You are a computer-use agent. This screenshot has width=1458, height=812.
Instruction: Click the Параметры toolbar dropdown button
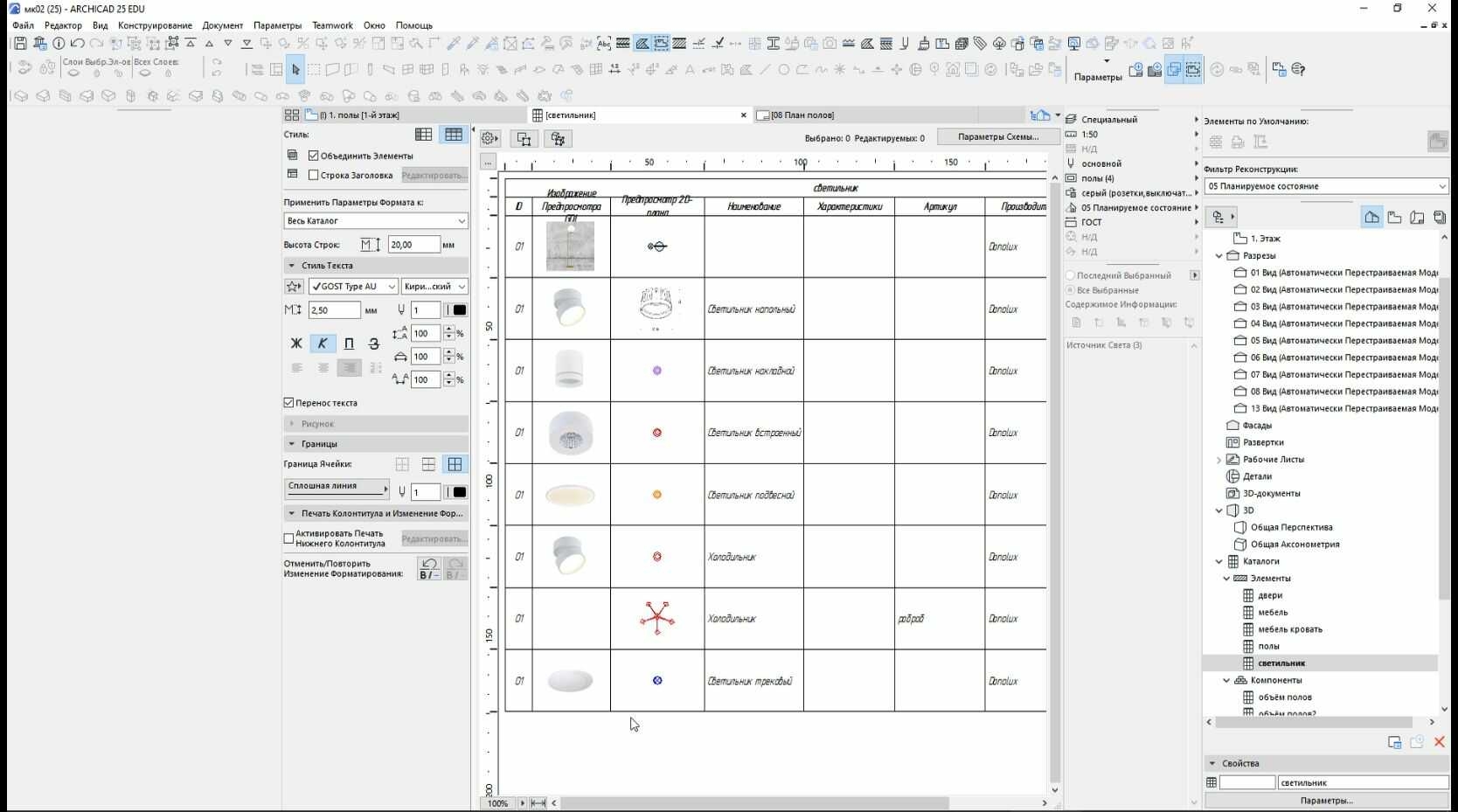click(1099, 69)
